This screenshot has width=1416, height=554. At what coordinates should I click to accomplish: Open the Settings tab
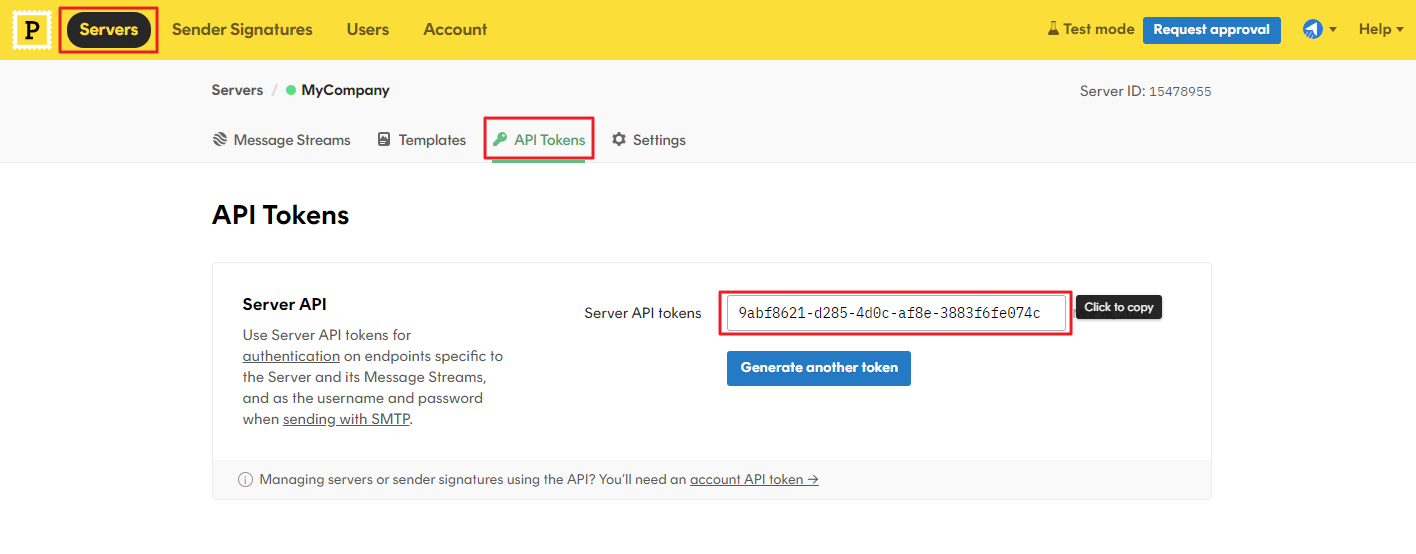[649, 140]
